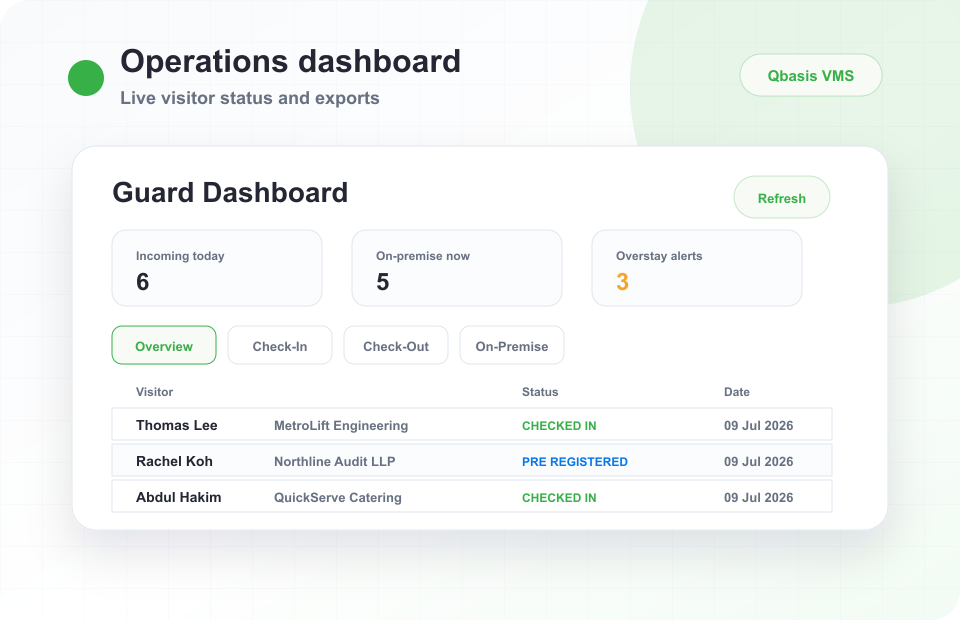Click the Qbasis VMS pill button
The width and height of the screenshot is (960, 620).
click(811, 75)
